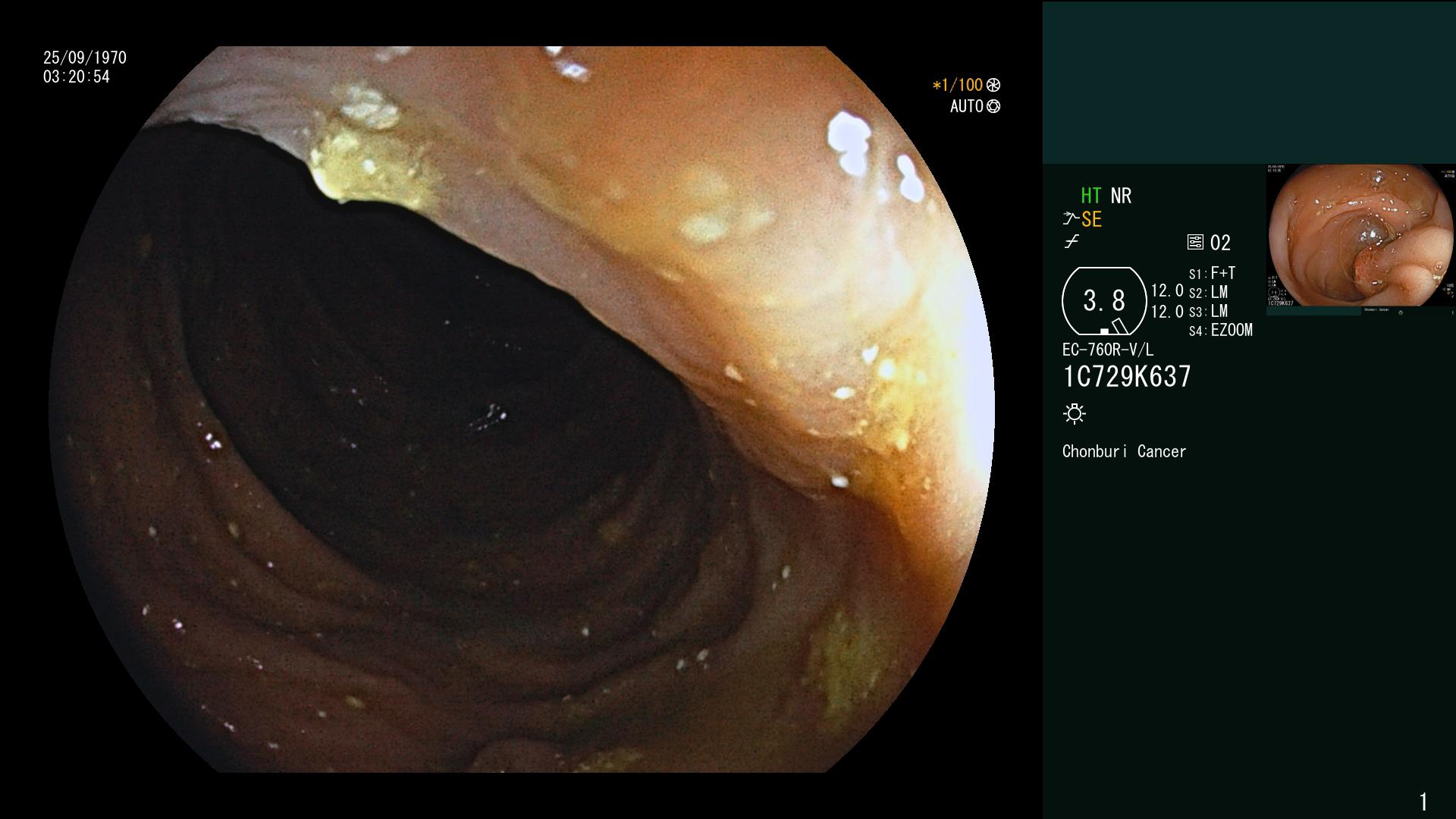
Task: Open the captured polyp image thumbnail
Action: pos(1360,240)
